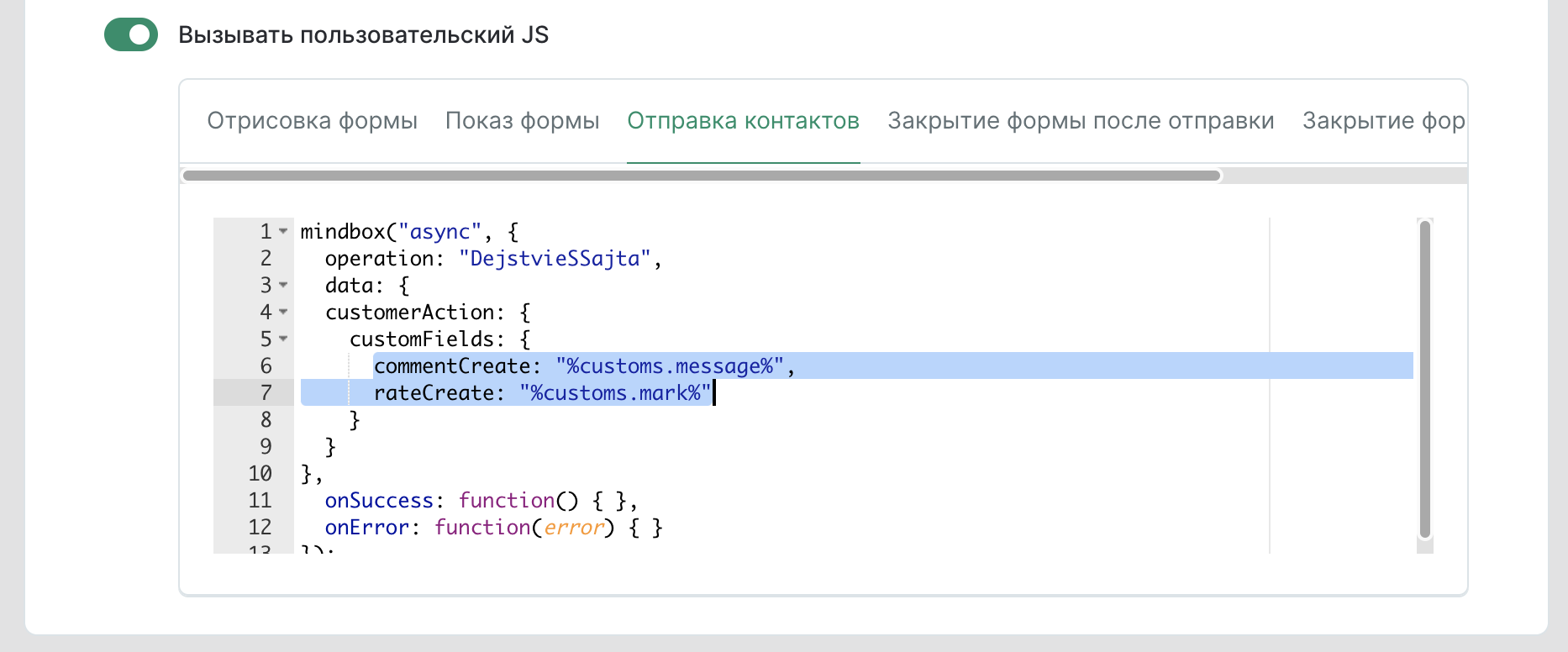Switch to the Отрисовка формы tab
Image resolution: width=1568 pixels, height=652 pixels.
click(313, 121)
